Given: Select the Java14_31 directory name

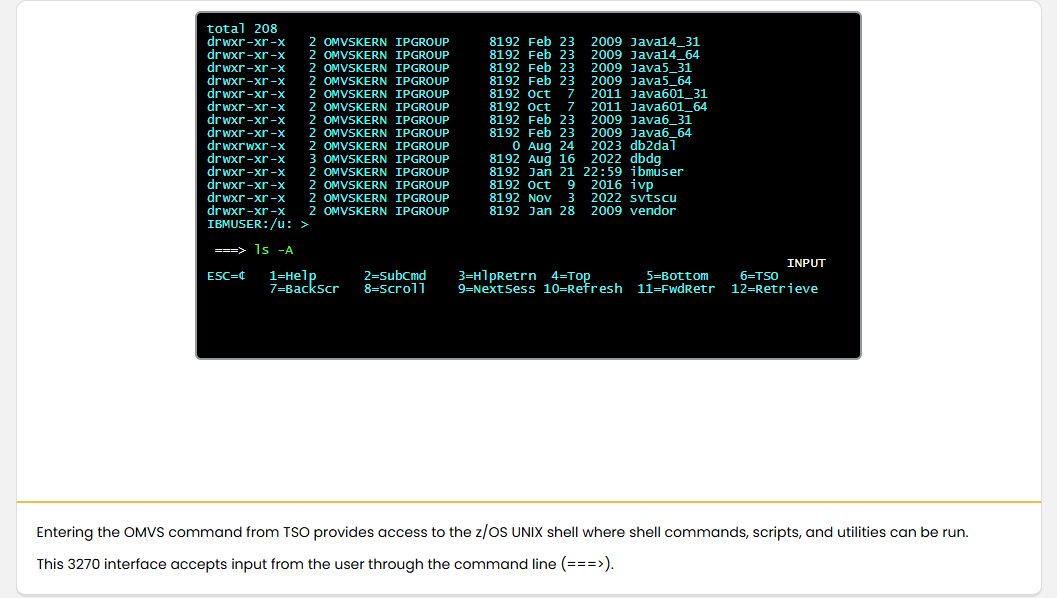Looking at the screenshot, I should [665, 42].
